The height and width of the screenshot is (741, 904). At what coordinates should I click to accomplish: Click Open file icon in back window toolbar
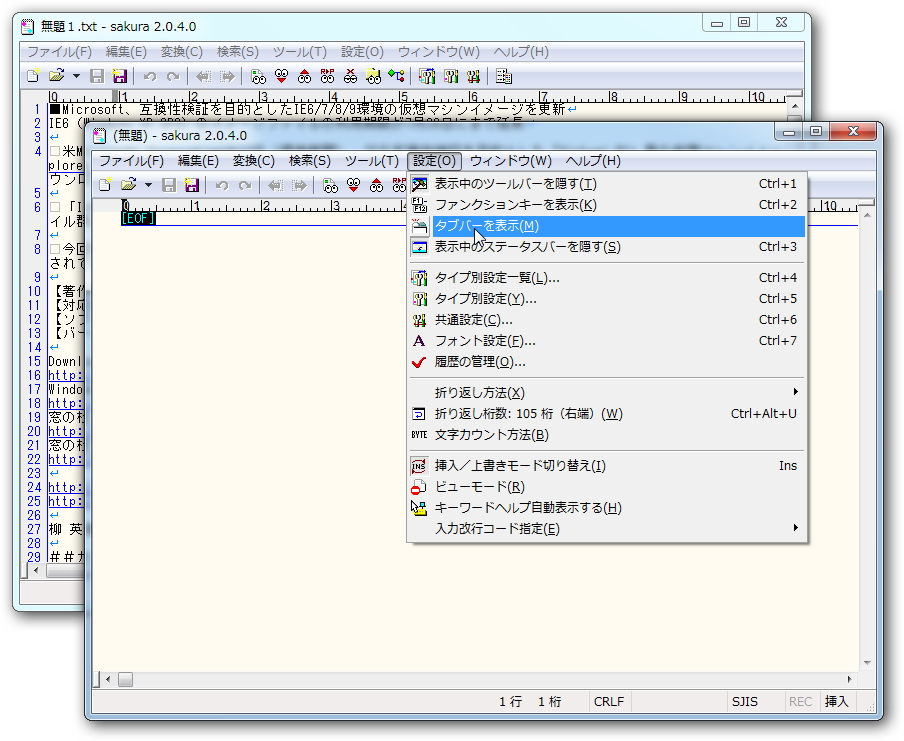(56, 76)
